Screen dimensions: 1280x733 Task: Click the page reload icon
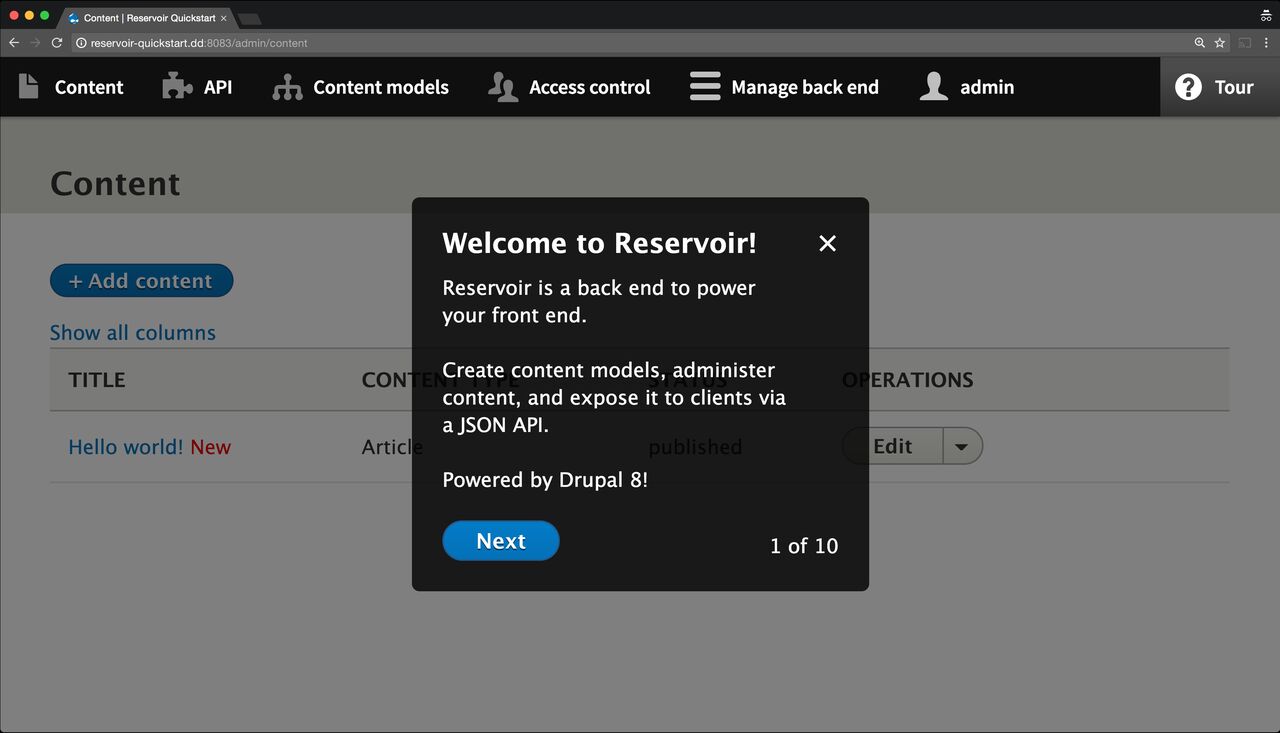coord(57,43)
